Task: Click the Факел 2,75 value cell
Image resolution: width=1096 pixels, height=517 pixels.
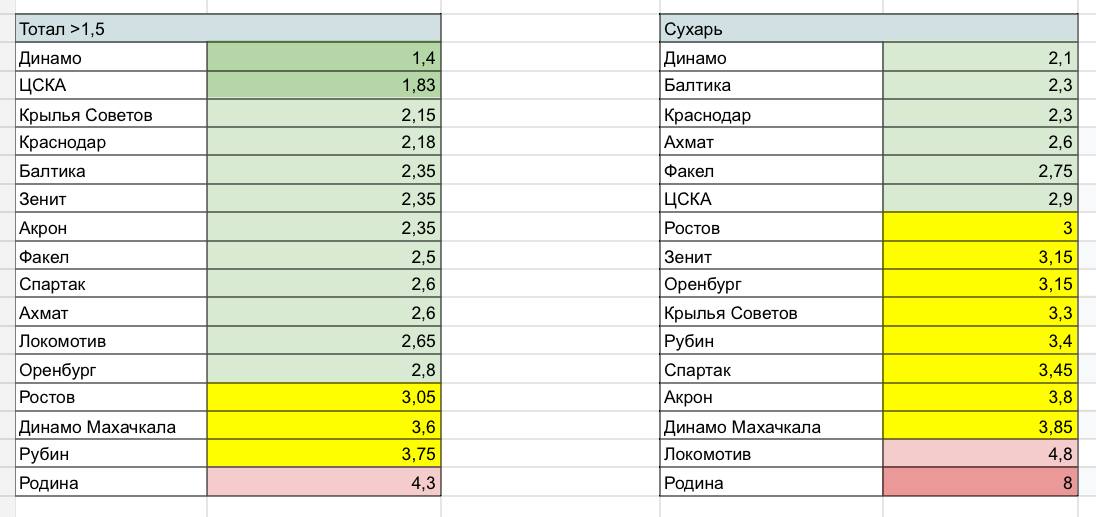Action: click(981, 171)
